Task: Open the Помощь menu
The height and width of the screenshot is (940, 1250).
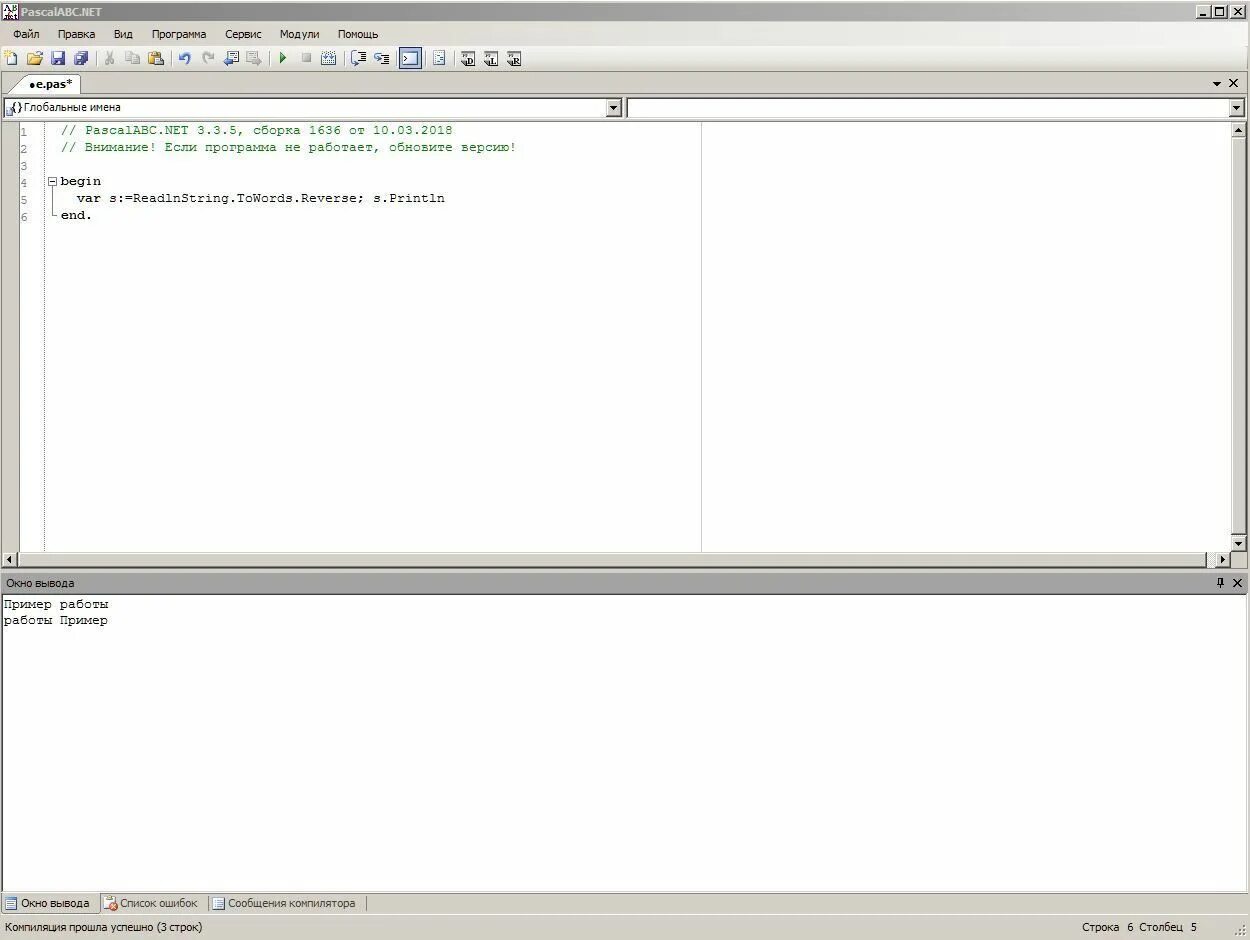Action: 358,34
